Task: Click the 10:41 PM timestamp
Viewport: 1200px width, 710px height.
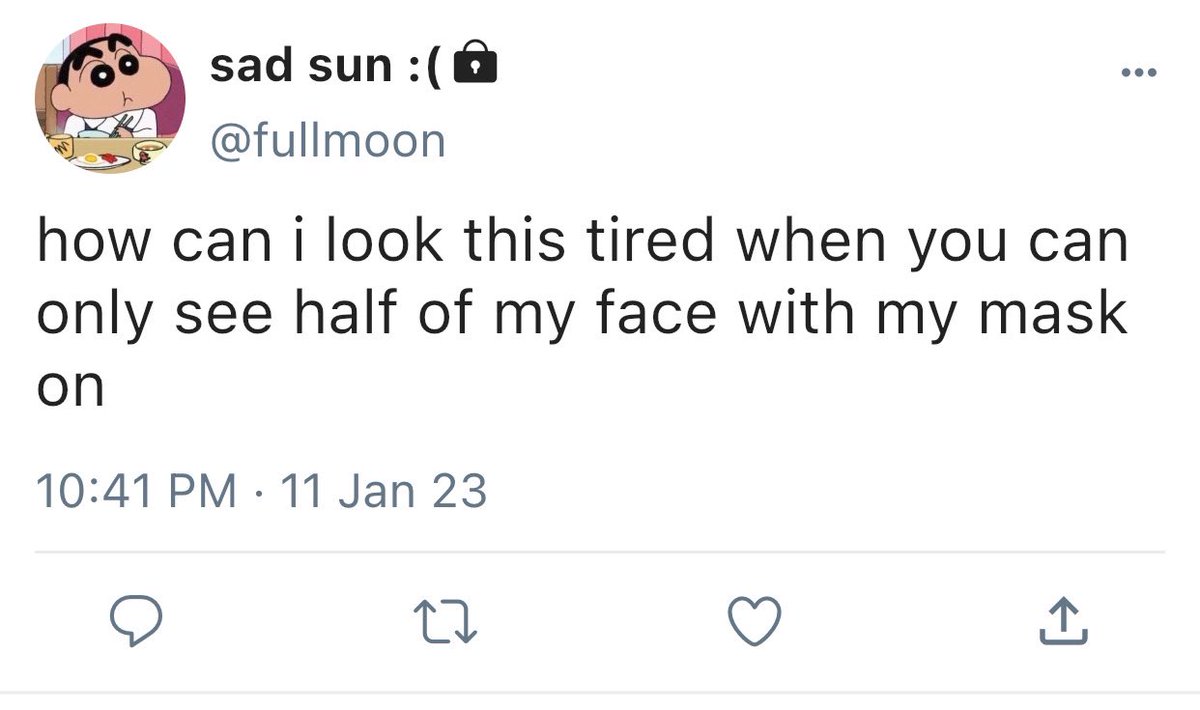Action: 136,491
